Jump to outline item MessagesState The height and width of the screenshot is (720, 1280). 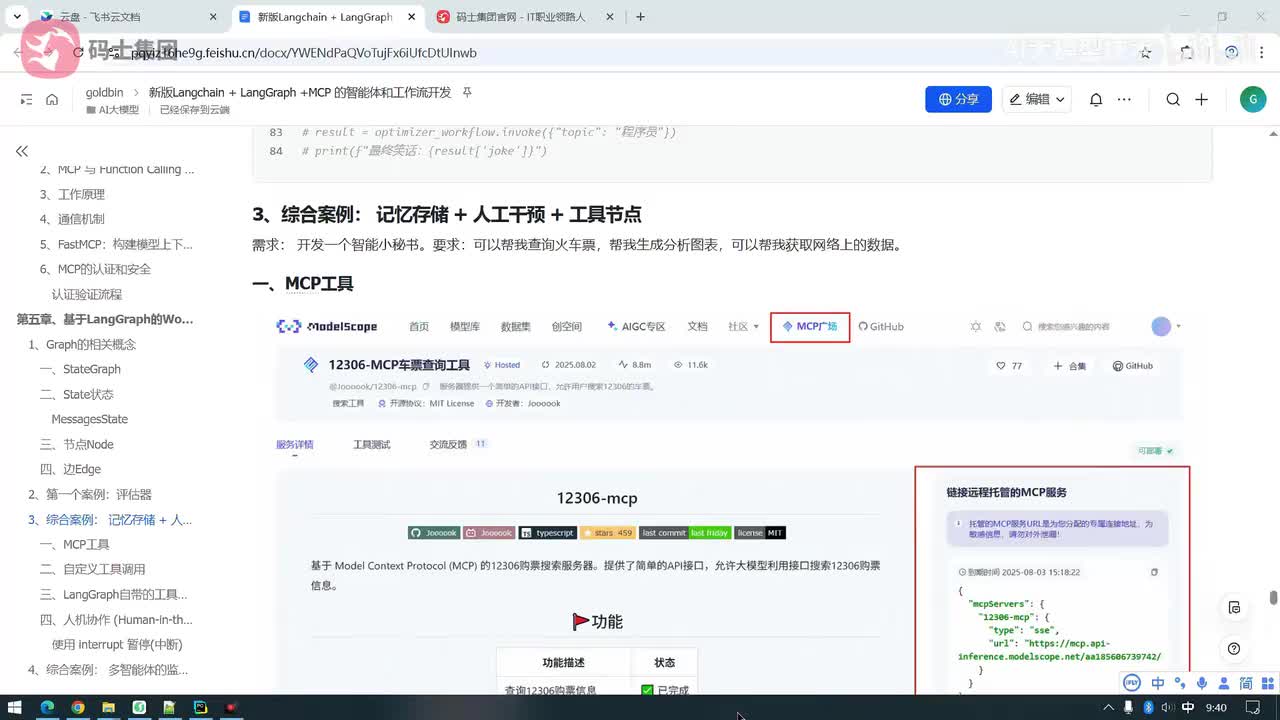90,419
